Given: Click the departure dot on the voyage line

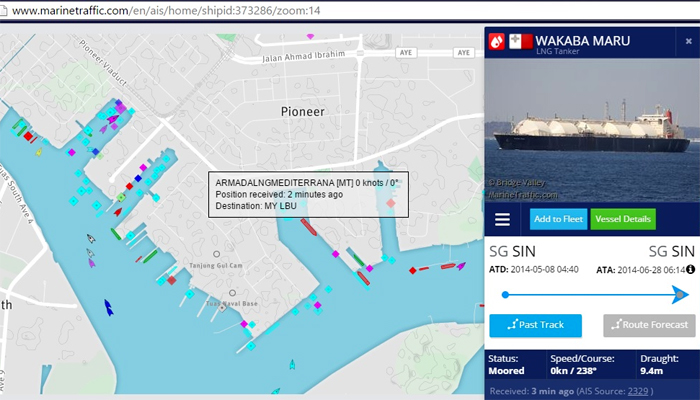Looking at the screenshot, I should tap(505, 295).
